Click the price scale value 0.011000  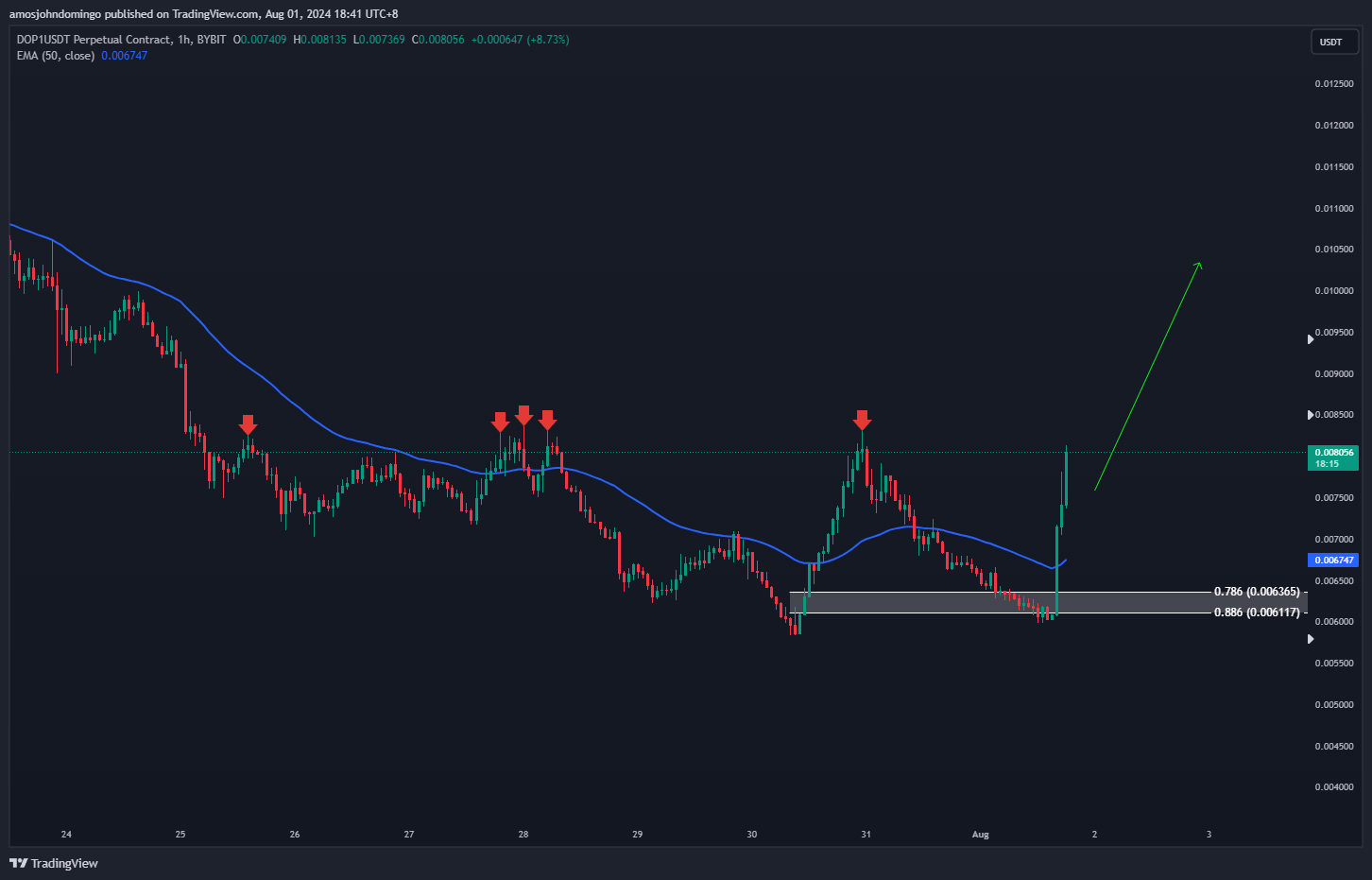(1333, 209)
